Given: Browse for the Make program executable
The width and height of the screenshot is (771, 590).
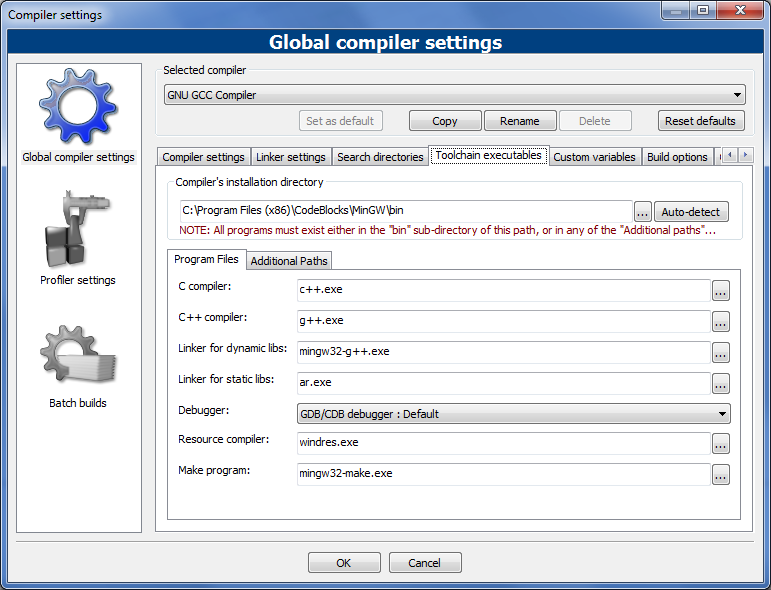Looking at the screenshot, I should pyautogui.click(x=720, y=475).
